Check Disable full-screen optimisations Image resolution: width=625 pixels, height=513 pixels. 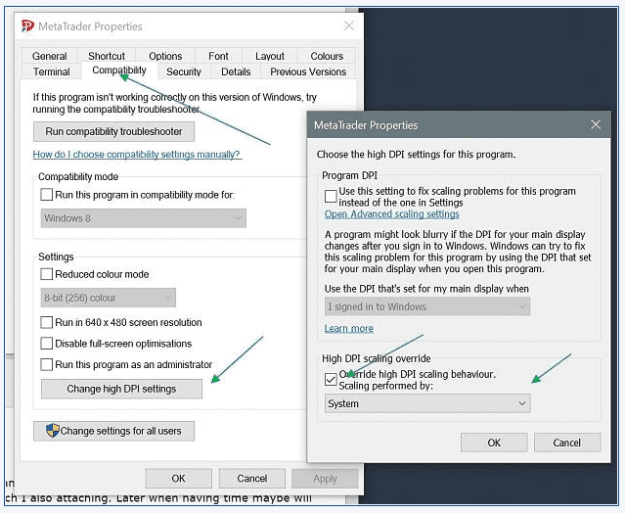[x=47, y=344]
